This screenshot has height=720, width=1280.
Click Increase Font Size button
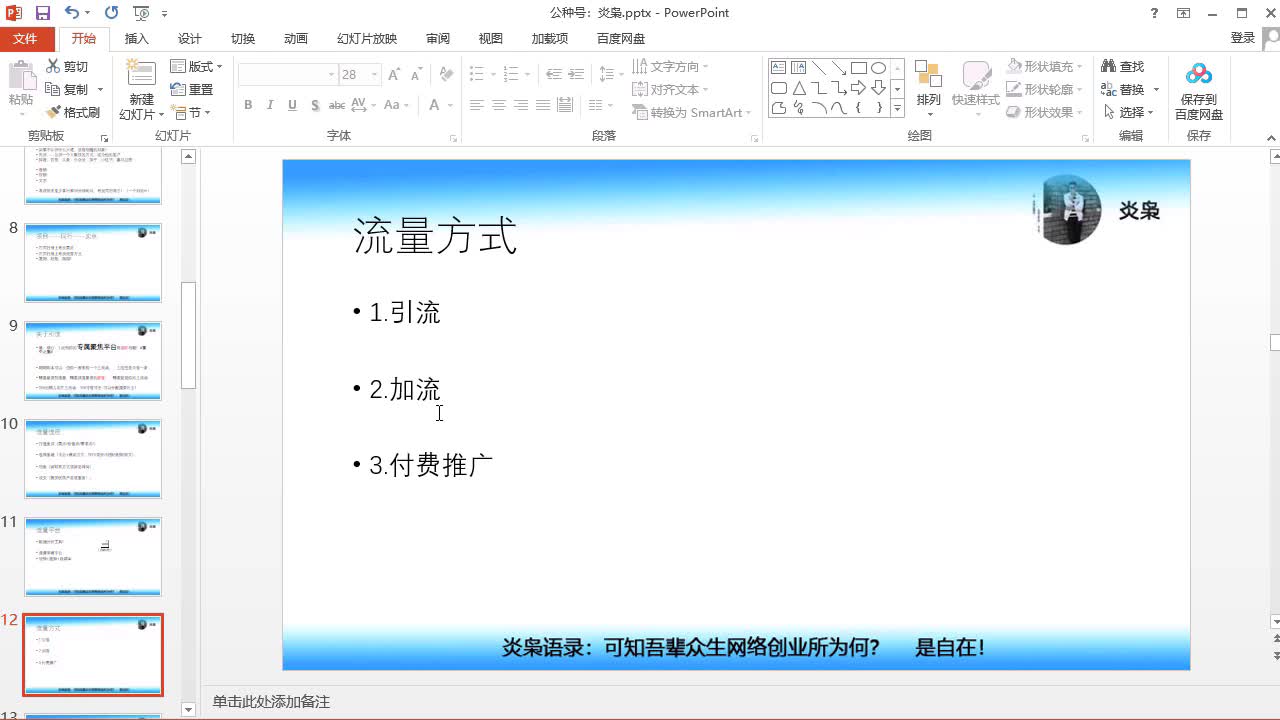[394, 75]
